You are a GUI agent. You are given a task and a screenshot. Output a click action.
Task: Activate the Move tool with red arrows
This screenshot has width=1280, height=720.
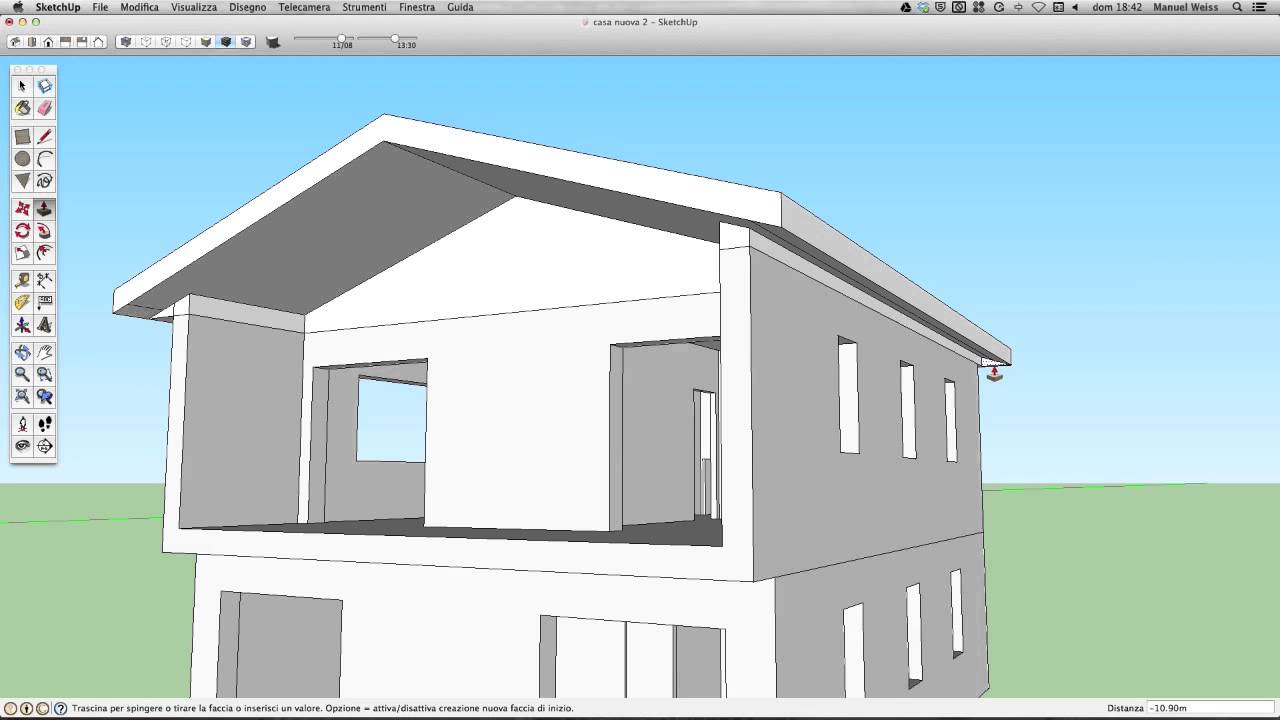coord(22,209)
